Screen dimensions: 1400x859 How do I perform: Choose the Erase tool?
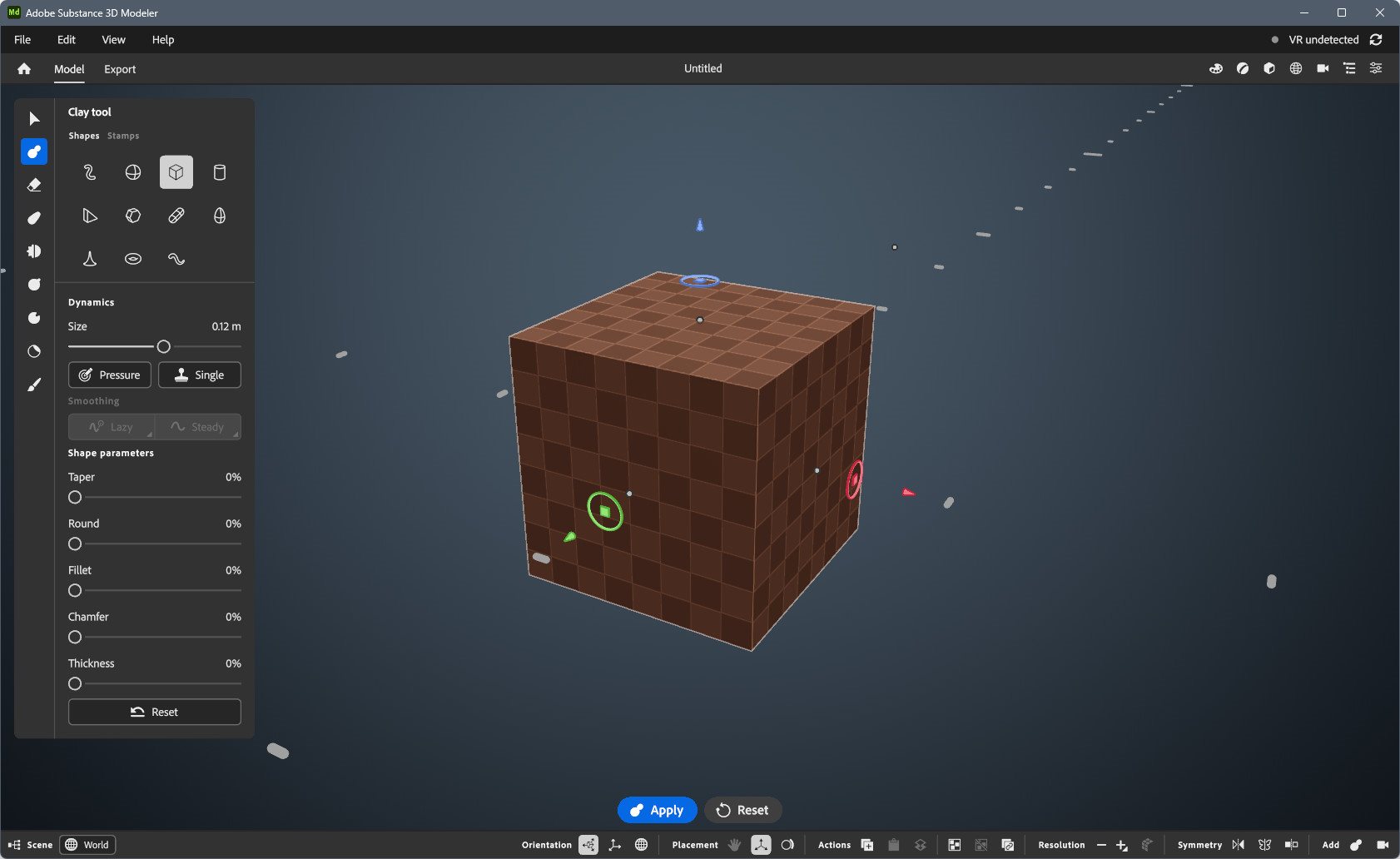[34, 185]
